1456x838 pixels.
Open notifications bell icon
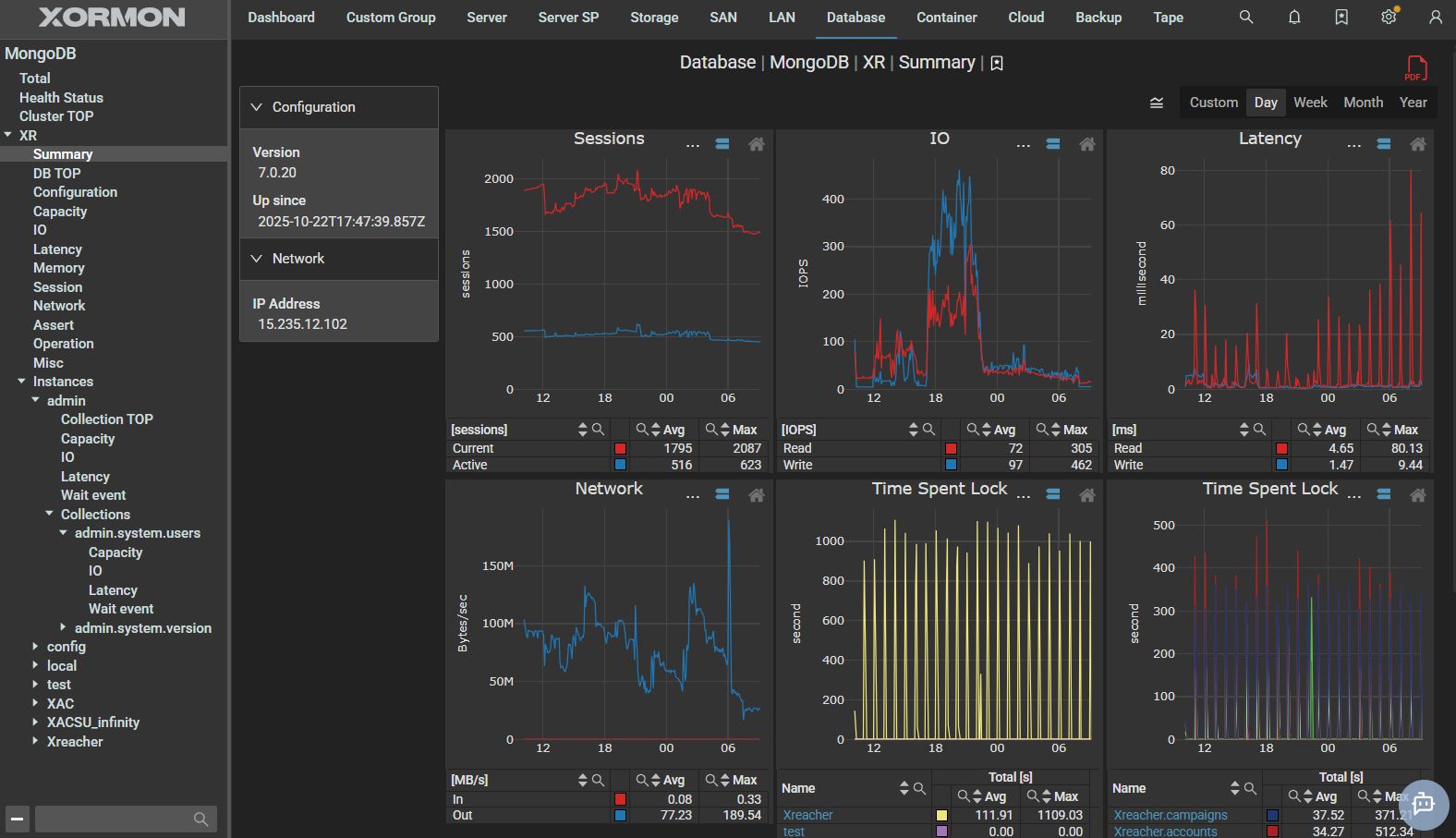click(x=1294, y=18)
